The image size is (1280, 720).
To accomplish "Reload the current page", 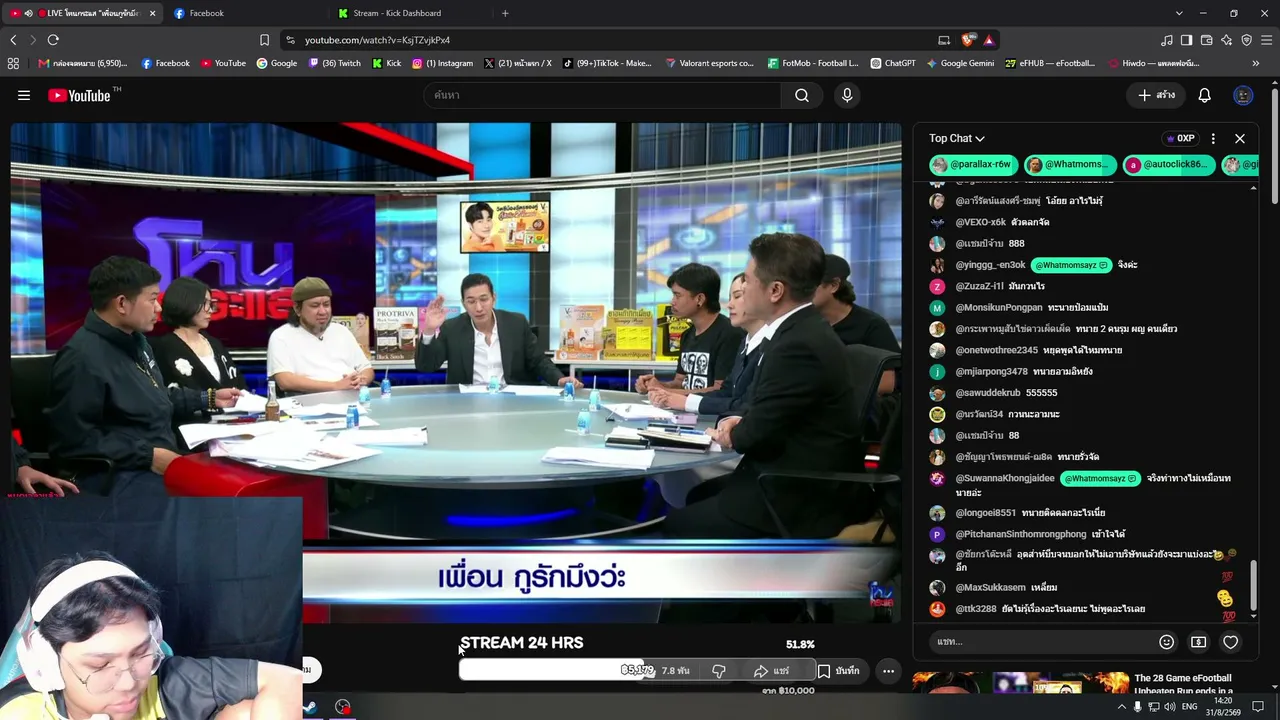I will [x=53, y=40].
